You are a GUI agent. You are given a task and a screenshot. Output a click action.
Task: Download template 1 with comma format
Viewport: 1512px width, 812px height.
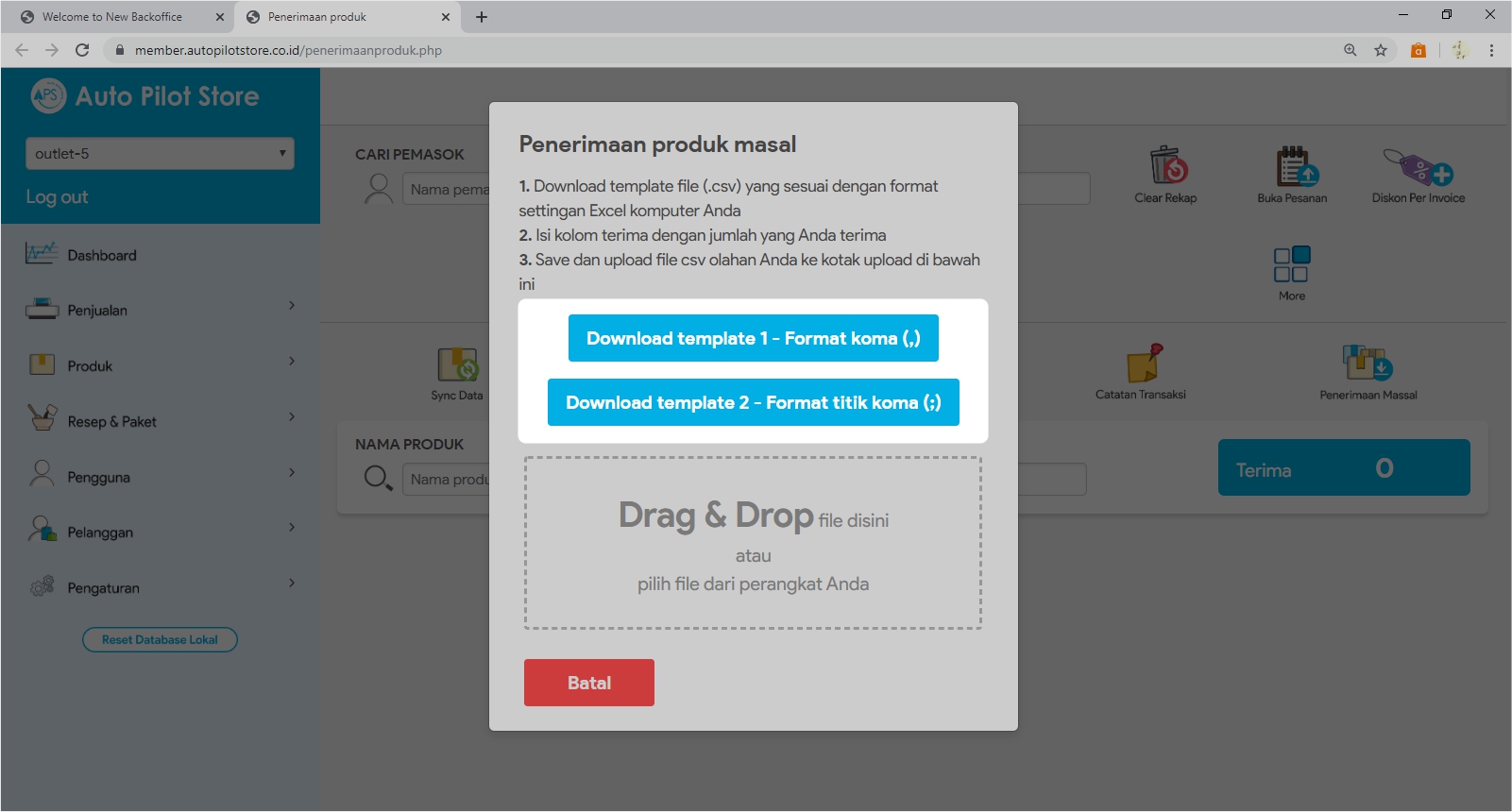tap(753, 338)
